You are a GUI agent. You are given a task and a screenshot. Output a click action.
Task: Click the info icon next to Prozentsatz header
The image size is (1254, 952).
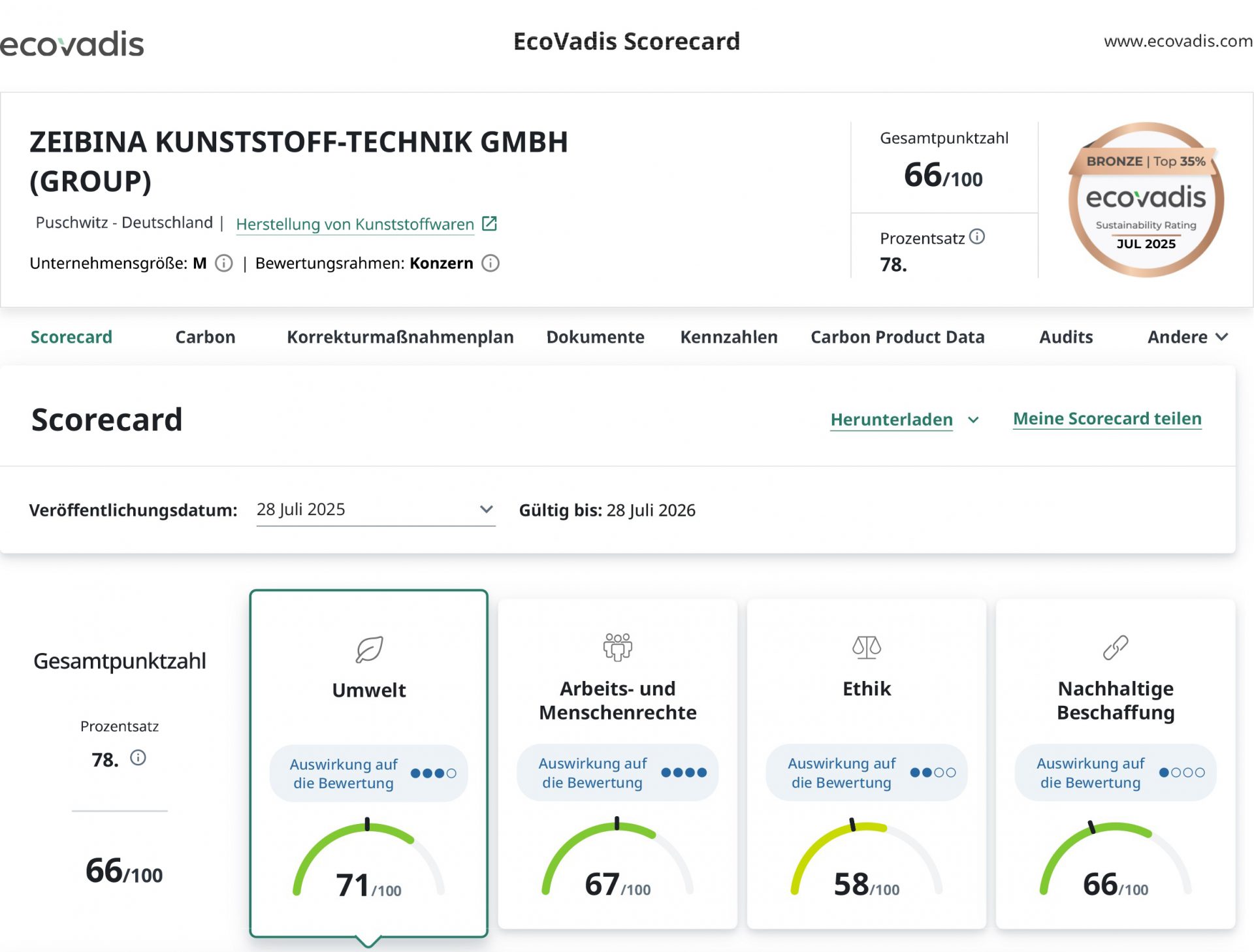(977, 236)
